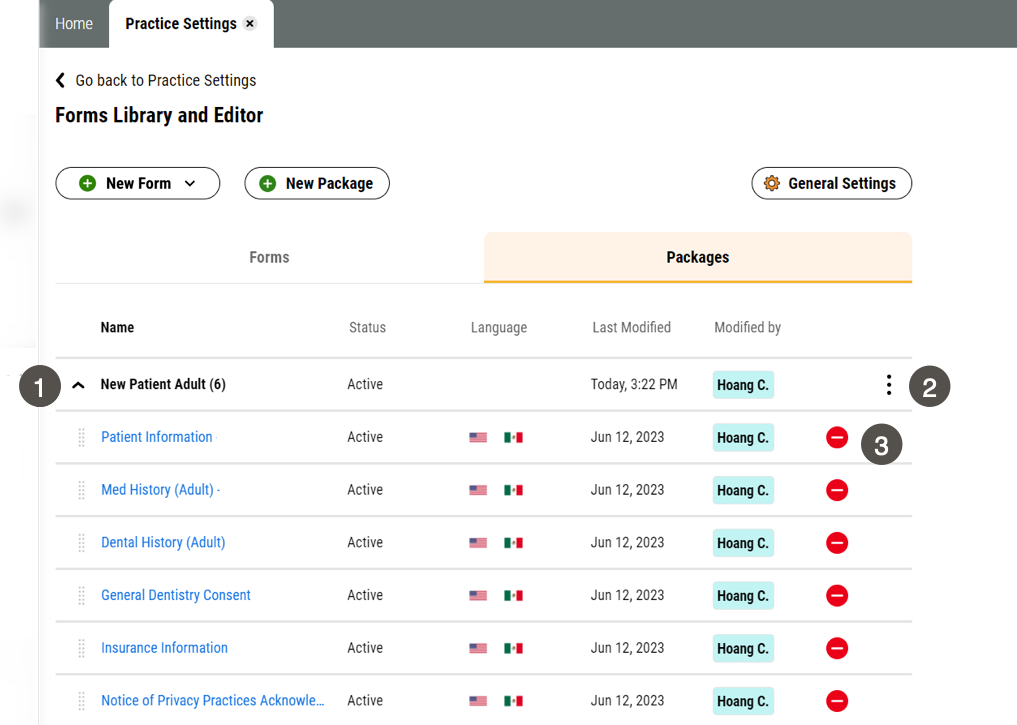The width and height of the screenshot is (1017, 725).
Task: Remove Notice of Privacy Practices form
Action: pos(837,700)
